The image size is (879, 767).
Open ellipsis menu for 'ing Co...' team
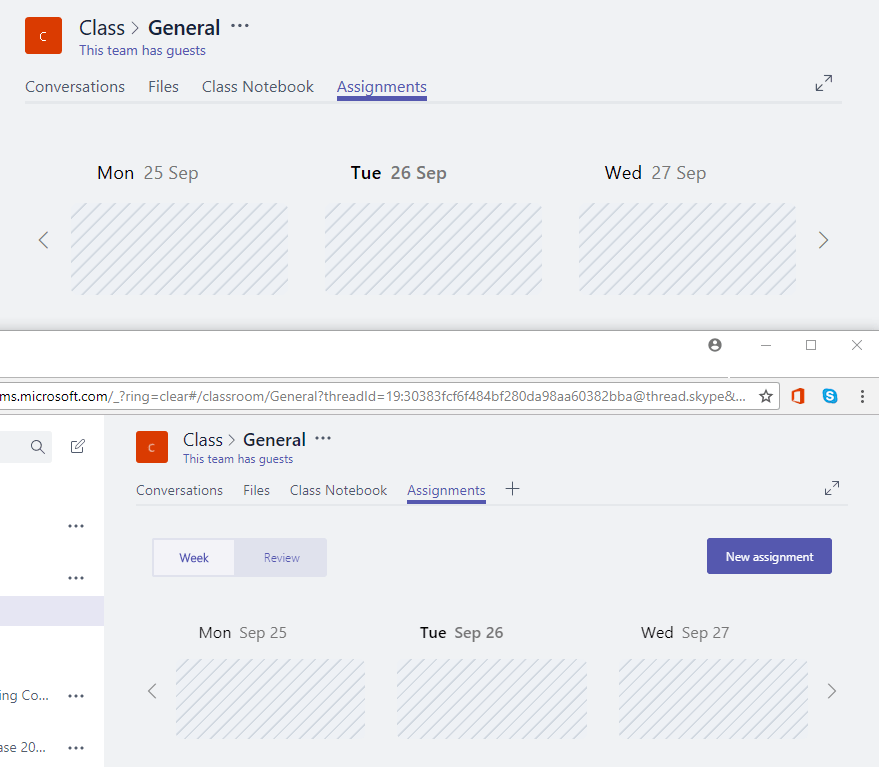pos(76,696)
